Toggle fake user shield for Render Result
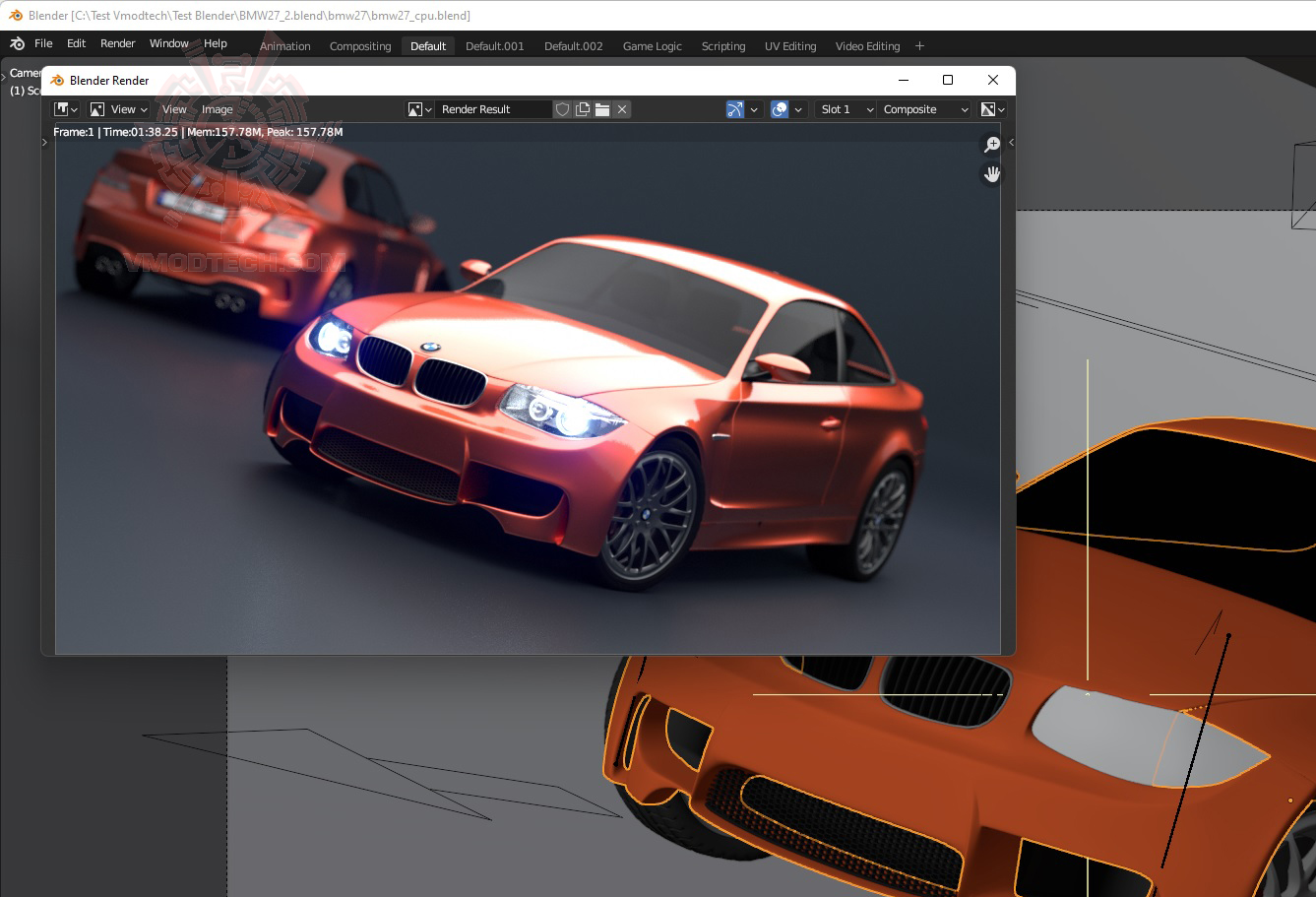The height and width of the screenshot is (897, 1316). [x=562, y=109]
